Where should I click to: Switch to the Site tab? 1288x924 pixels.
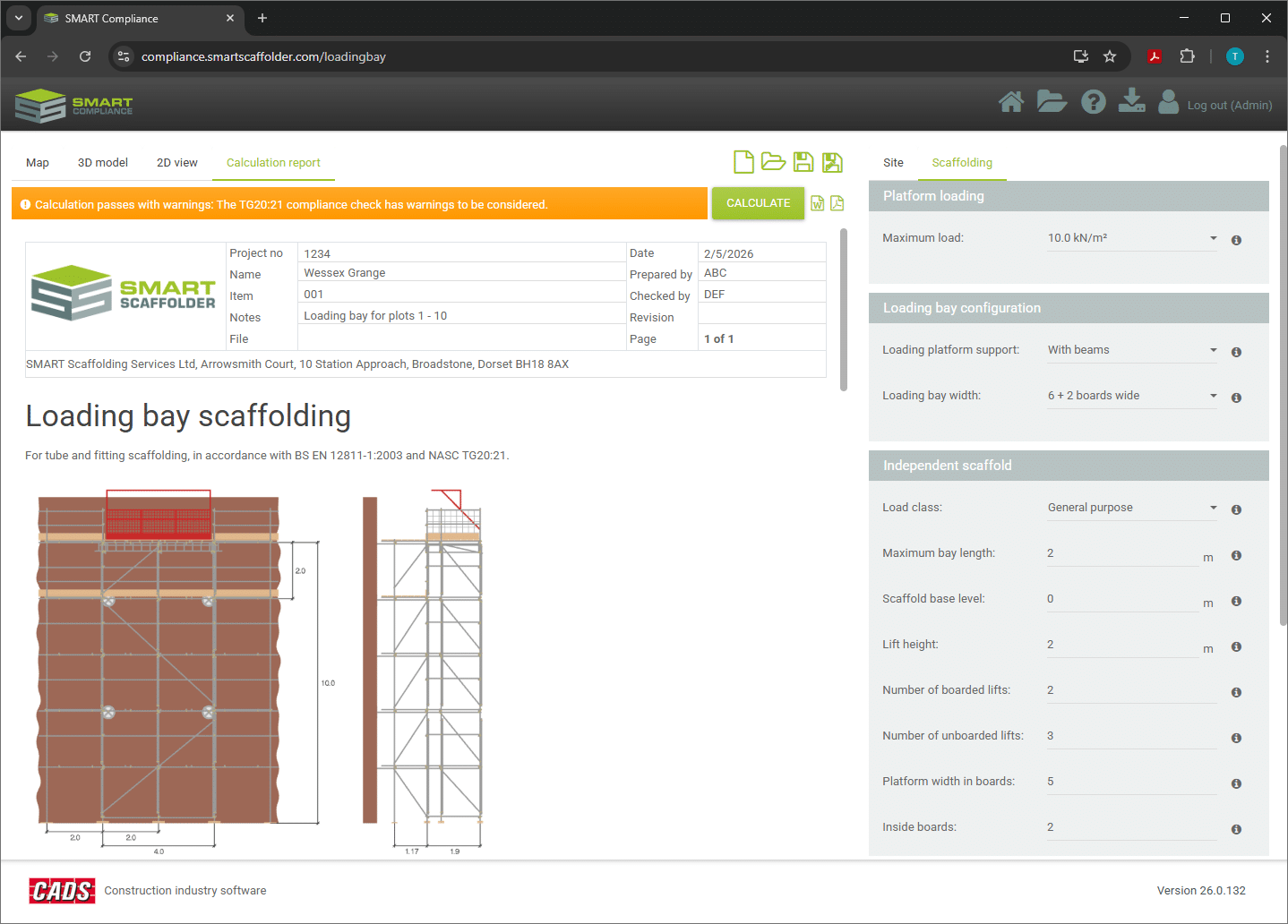tap(893, 163)
